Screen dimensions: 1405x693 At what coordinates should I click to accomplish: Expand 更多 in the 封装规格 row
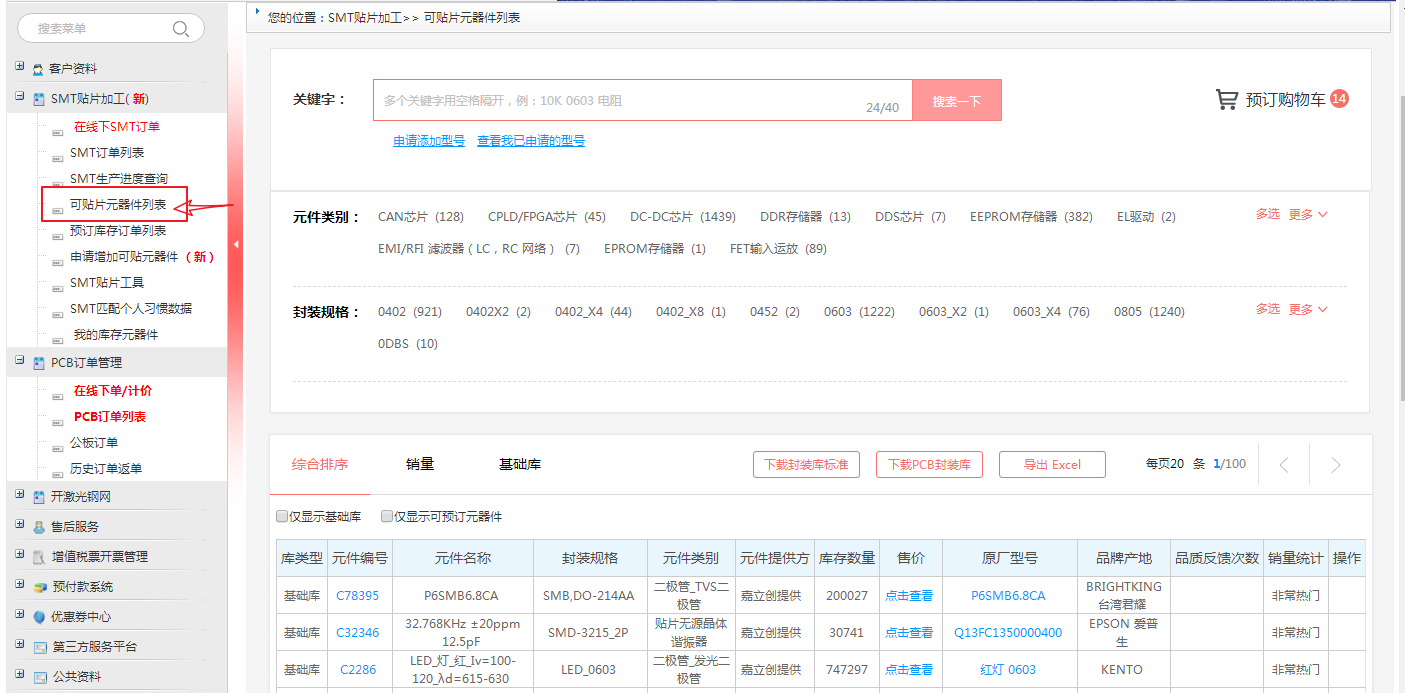point(1307,309)
